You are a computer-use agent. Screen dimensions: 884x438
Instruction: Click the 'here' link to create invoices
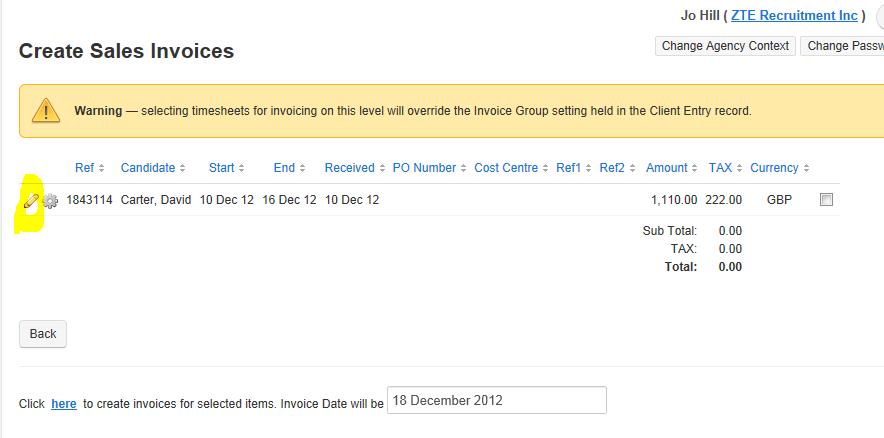point(64,404)
